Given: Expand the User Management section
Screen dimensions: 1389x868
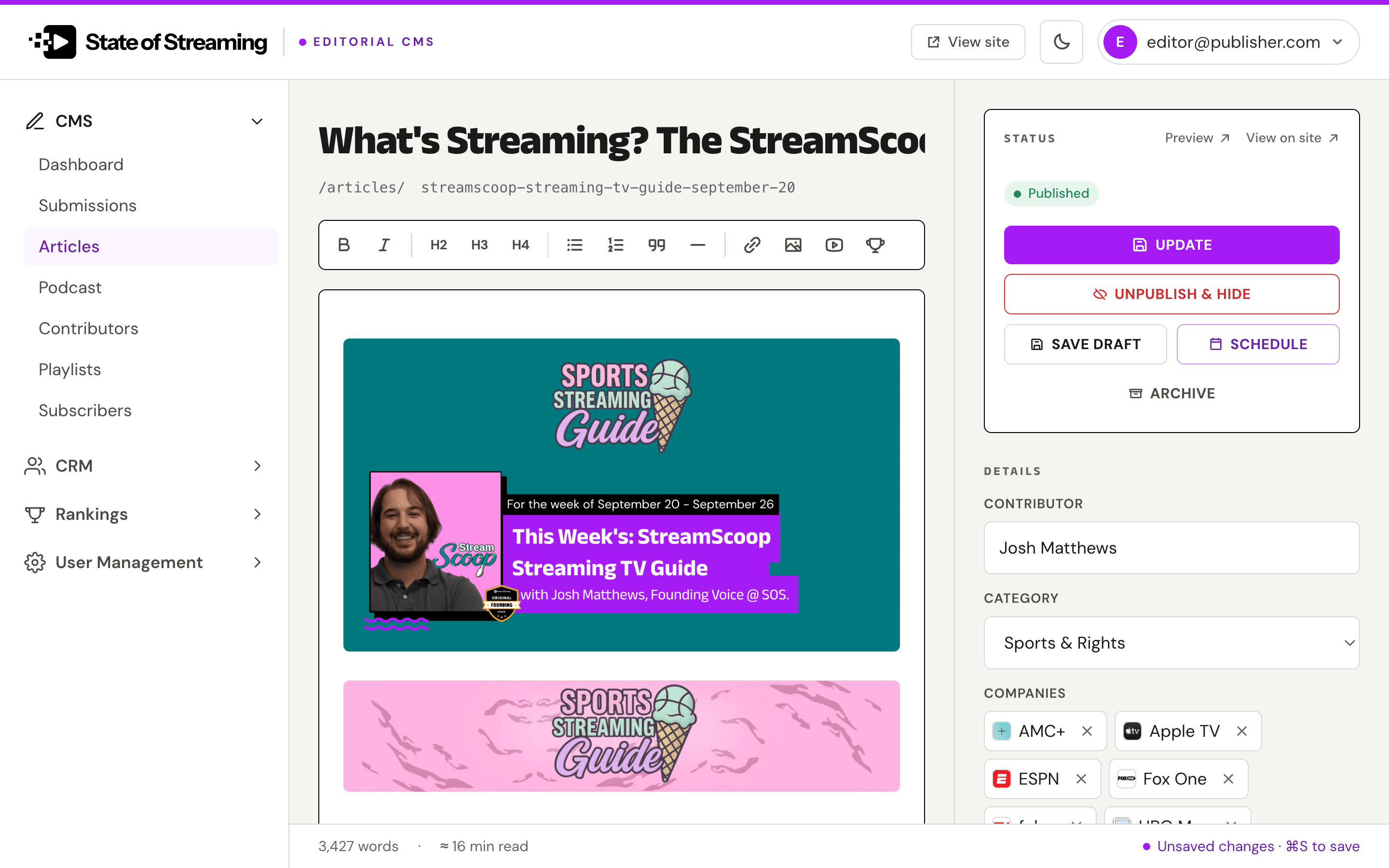Looking at the screenshot, I should click(x=145, y=562).
